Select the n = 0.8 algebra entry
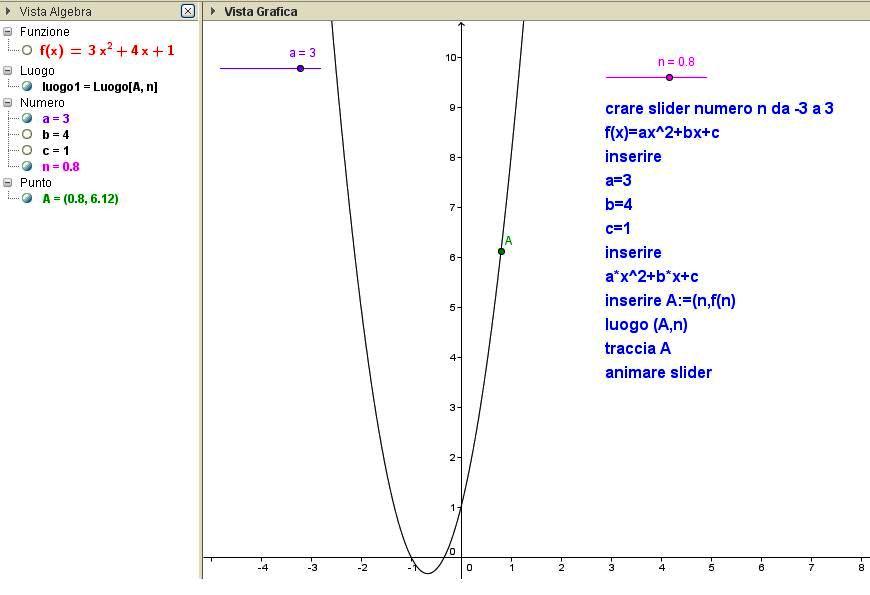Viewport: 870px width, 595px height. [60, 167]
